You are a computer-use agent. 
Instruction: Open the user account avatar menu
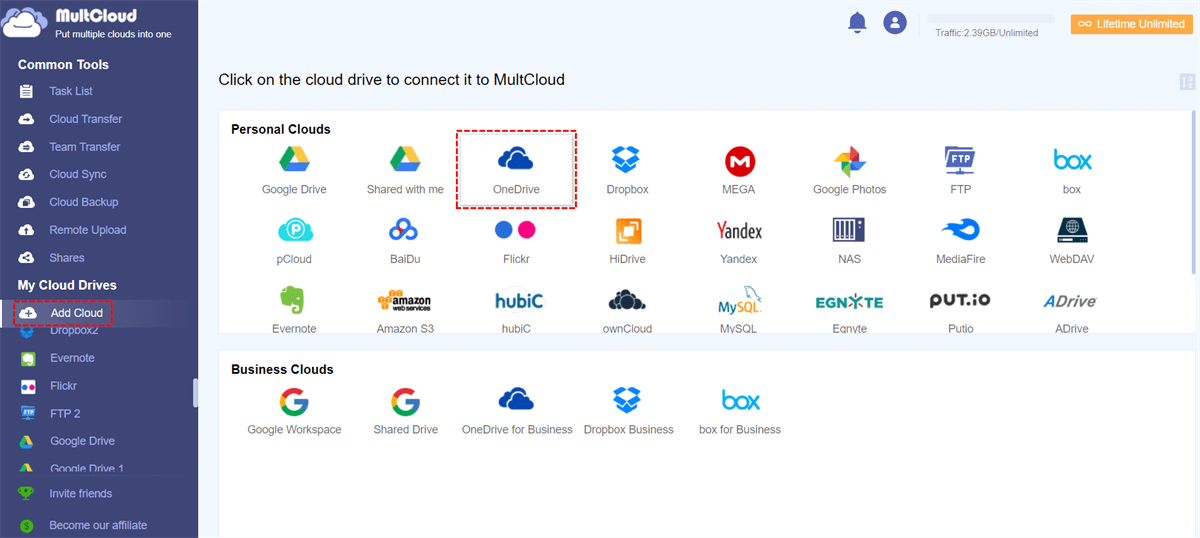[x=895, y=23]
